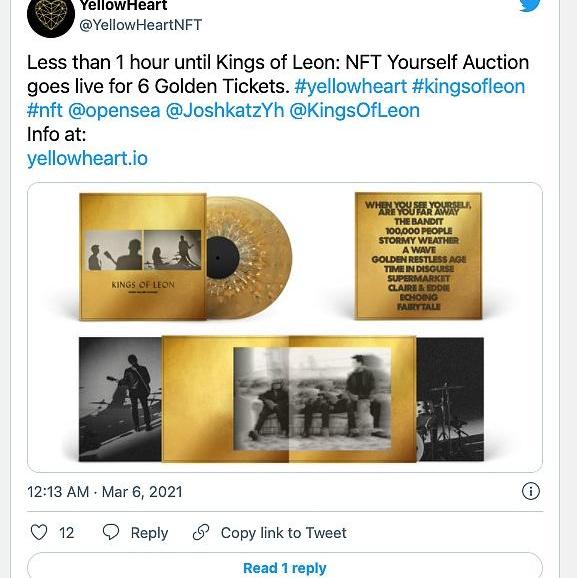The height and width of the screenshot is (578, 577).
Task: Open the gold album tracklist image
Action: (x=418, y=256)
